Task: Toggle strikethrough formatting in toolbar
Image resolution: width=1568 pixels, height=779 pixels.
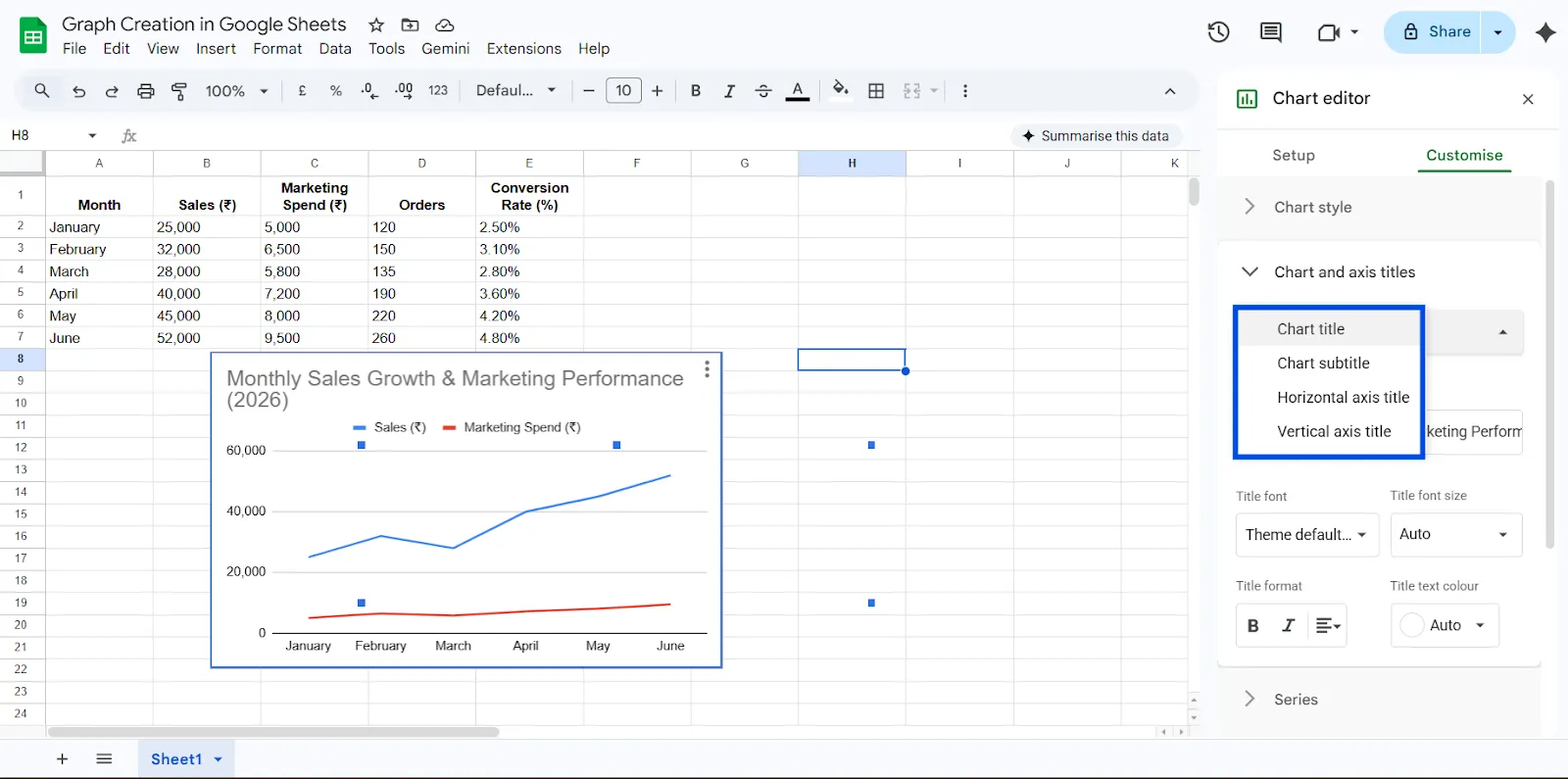Action: click(x=763, y=91)
